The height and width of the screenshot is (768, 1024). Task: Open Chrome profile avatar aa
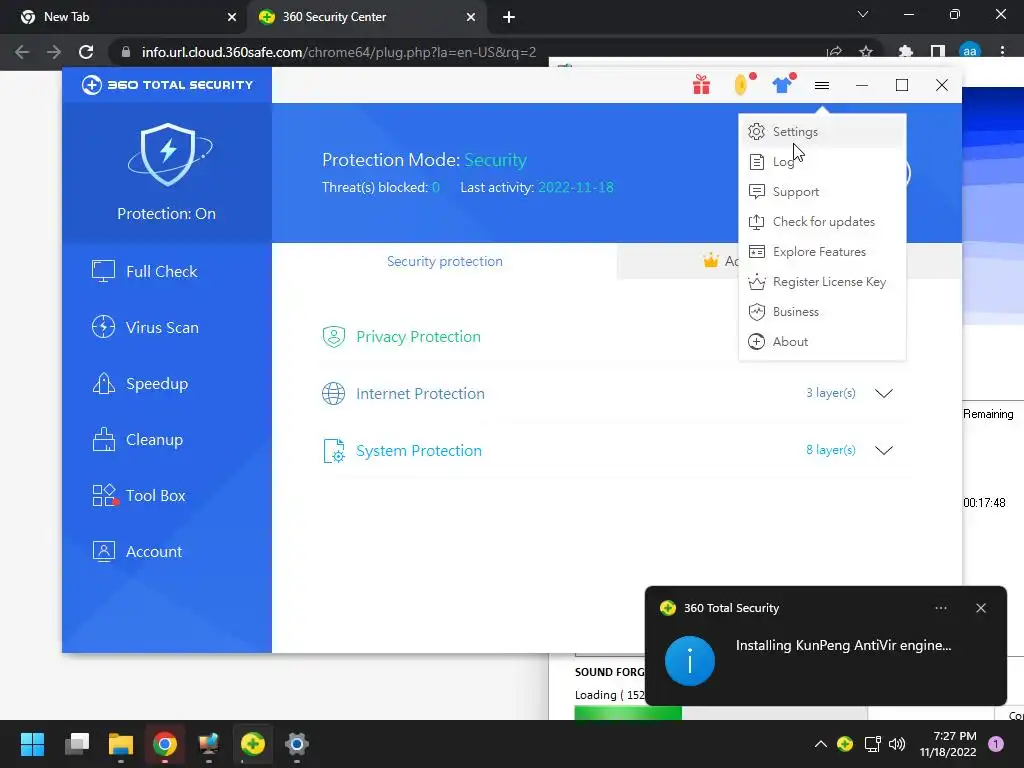coord(970,52)
